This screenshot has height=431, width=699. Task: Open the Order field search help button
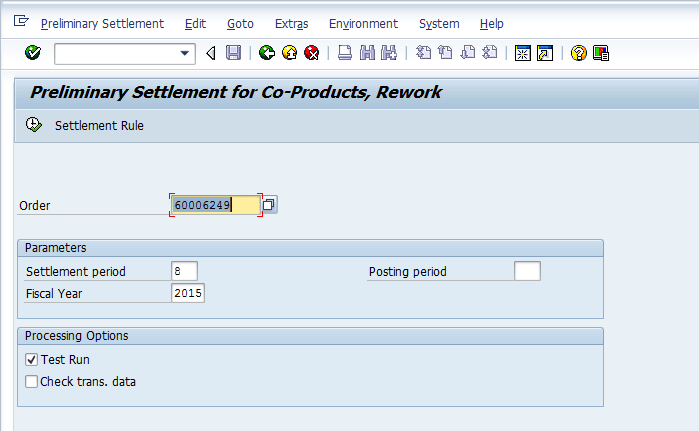coord(269,205)
